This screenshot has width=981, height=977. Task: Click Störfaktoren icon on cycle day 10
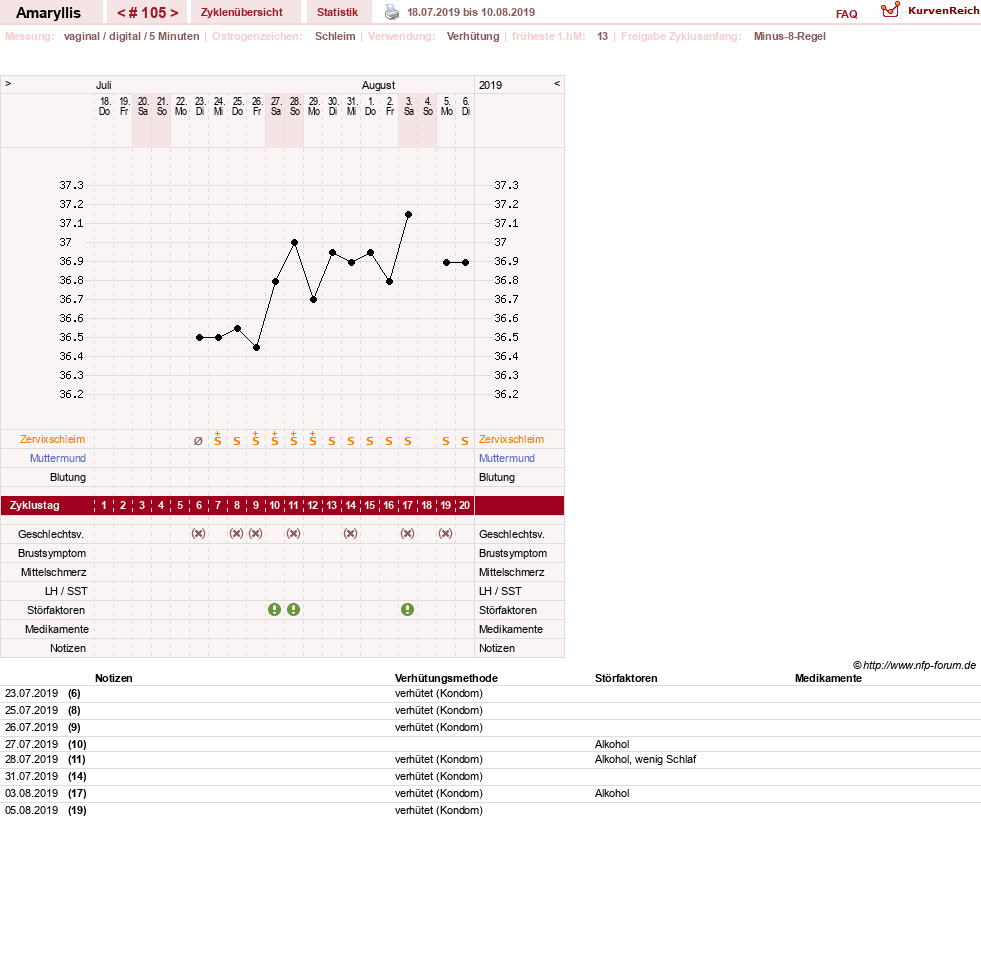tap(274, 610)
